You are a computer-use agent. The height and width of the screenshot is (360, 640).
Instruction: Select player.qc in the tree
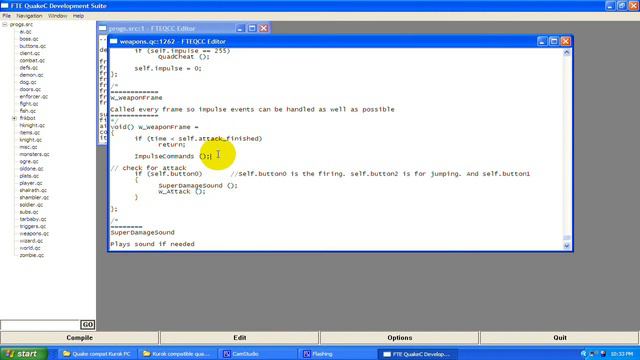[31, 183]
